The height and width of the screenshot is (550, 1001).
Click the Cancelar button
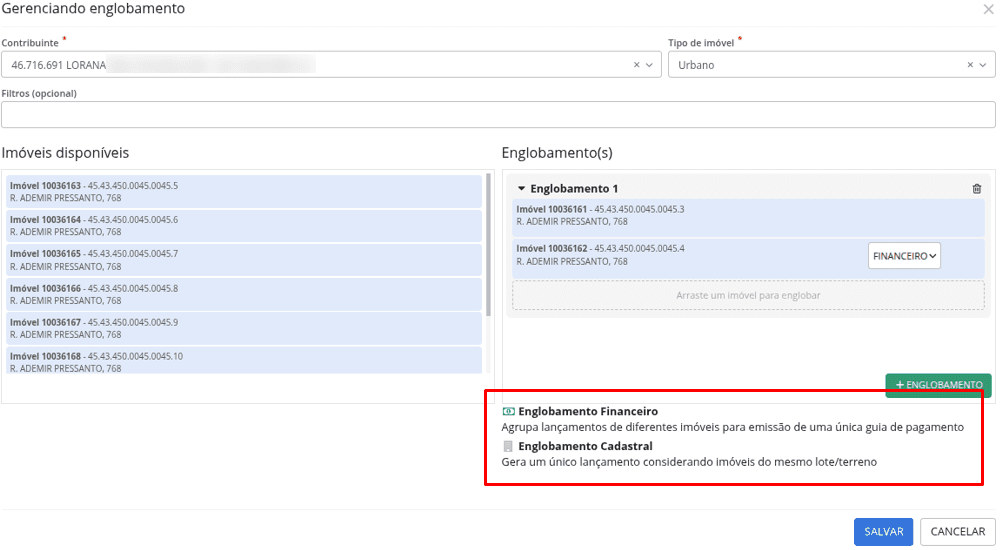point(957,532)
